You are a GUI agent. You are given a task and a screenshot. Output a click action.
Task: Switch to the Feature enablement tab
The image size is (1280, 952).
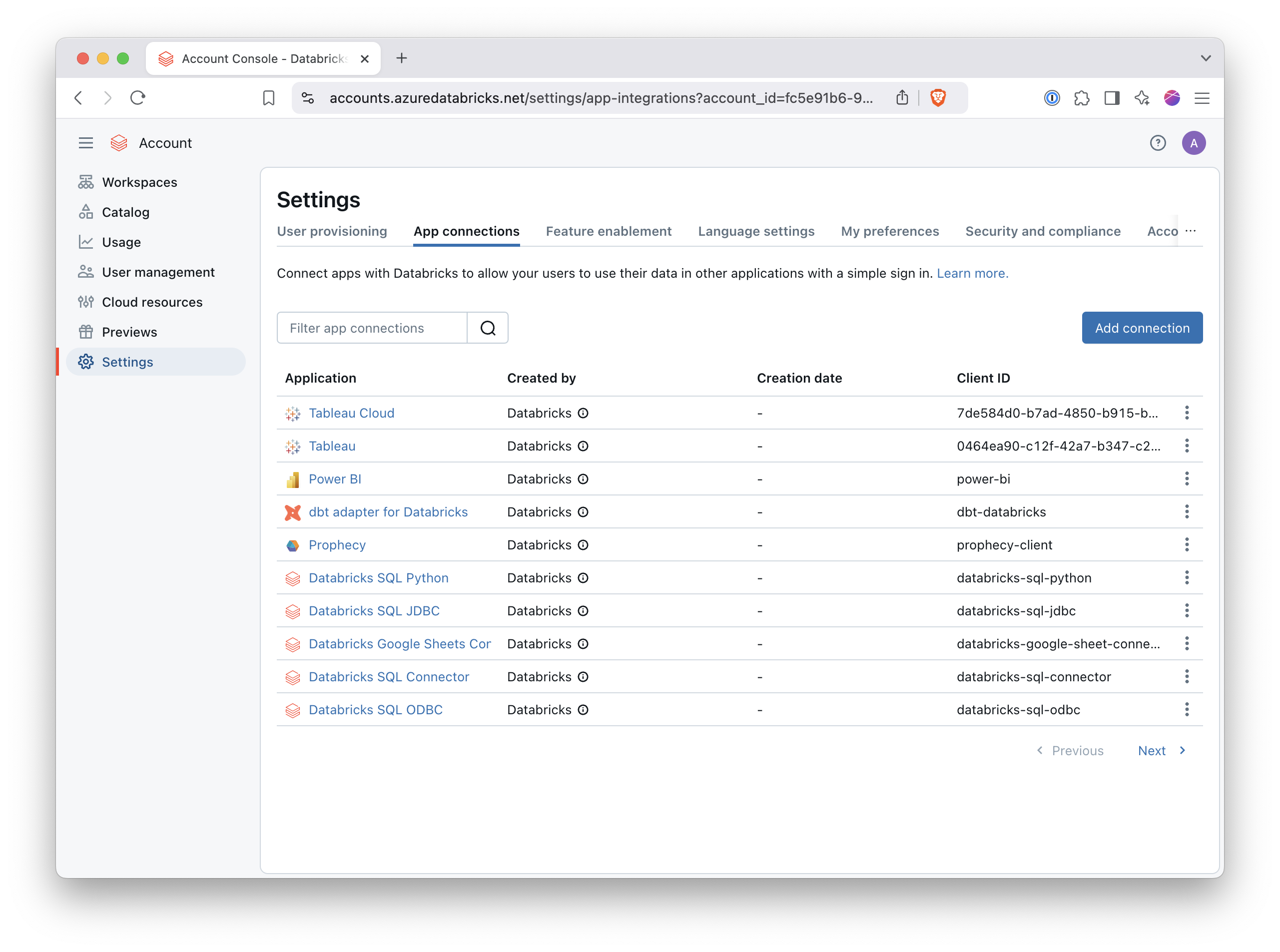(x=609, y=231)
